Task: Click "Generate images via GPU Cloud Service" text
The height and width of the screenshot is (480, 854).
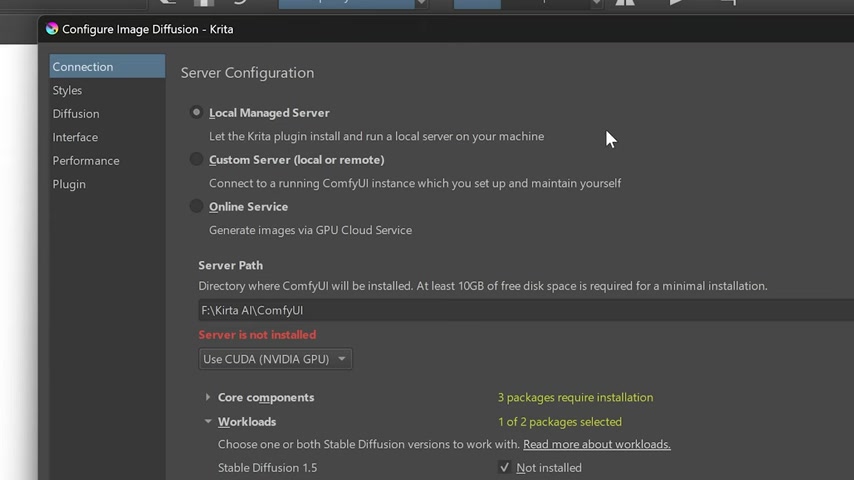Action: pos(310,230)
